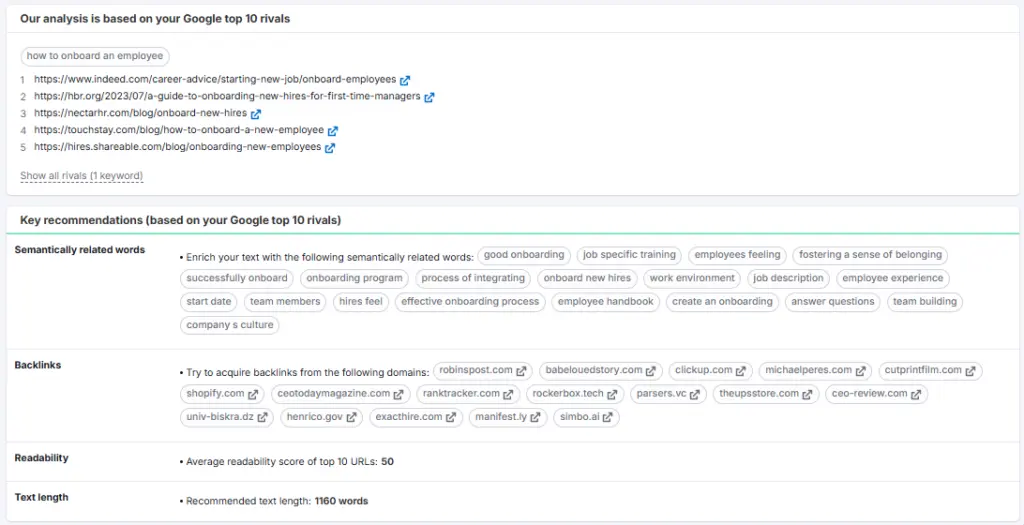Open the ceotodaymagazine.com backlink domain
1024x525 pixels.
333,394
